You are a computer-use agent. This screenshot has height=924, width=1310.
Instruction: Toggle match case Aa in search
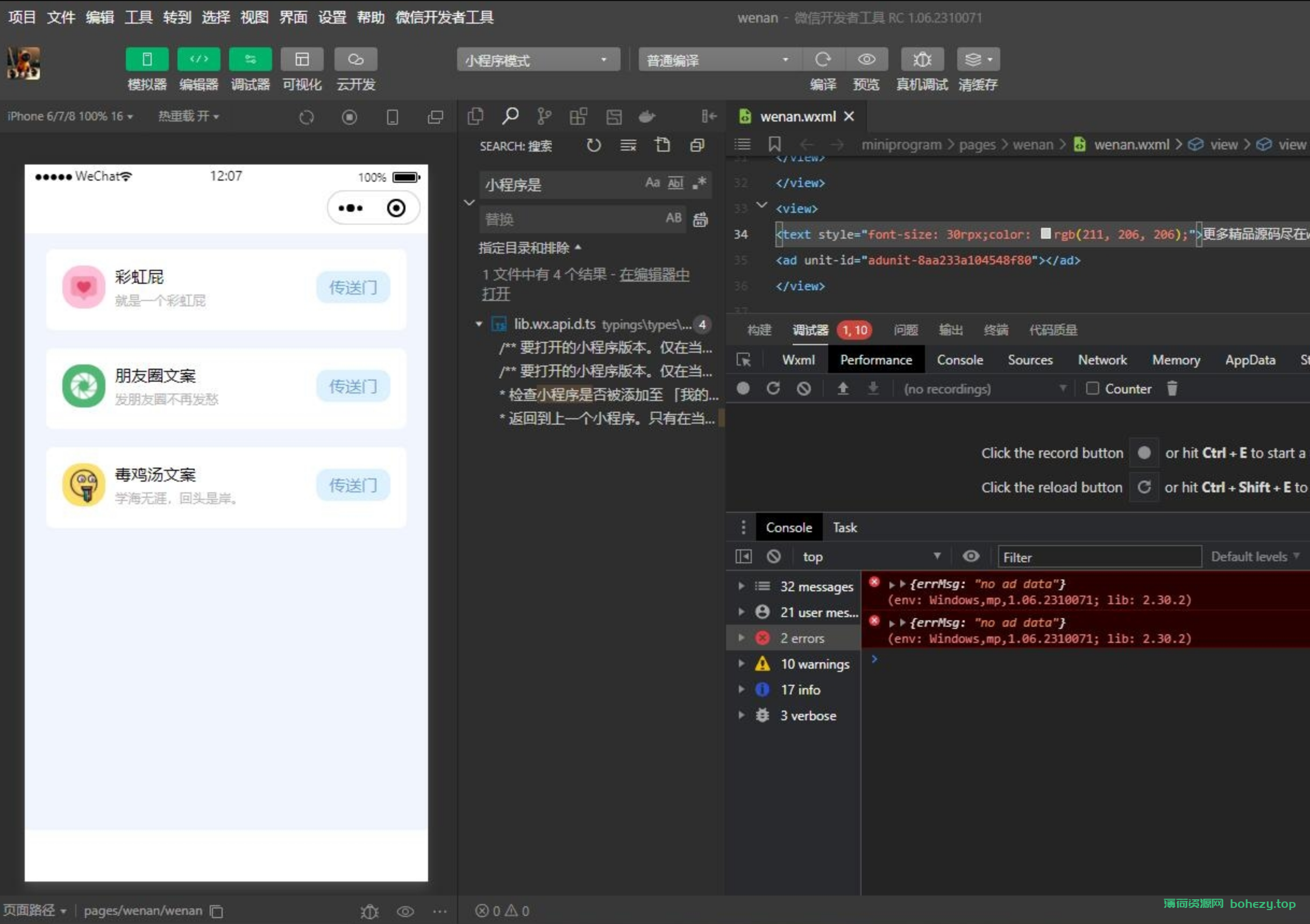tap(652, 183)
